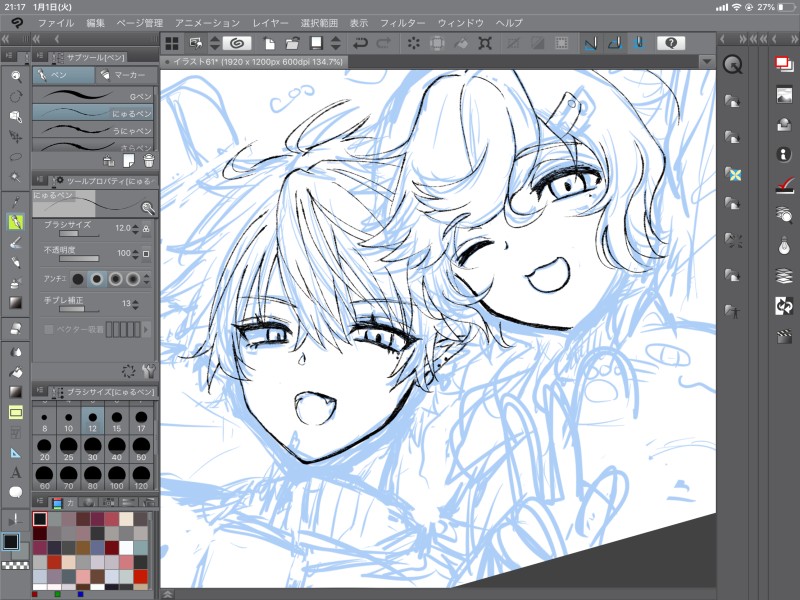Click the Scale/Rotate transform icon
The width and height of the screenshot is (800, 600).
(x=485, y=43)
